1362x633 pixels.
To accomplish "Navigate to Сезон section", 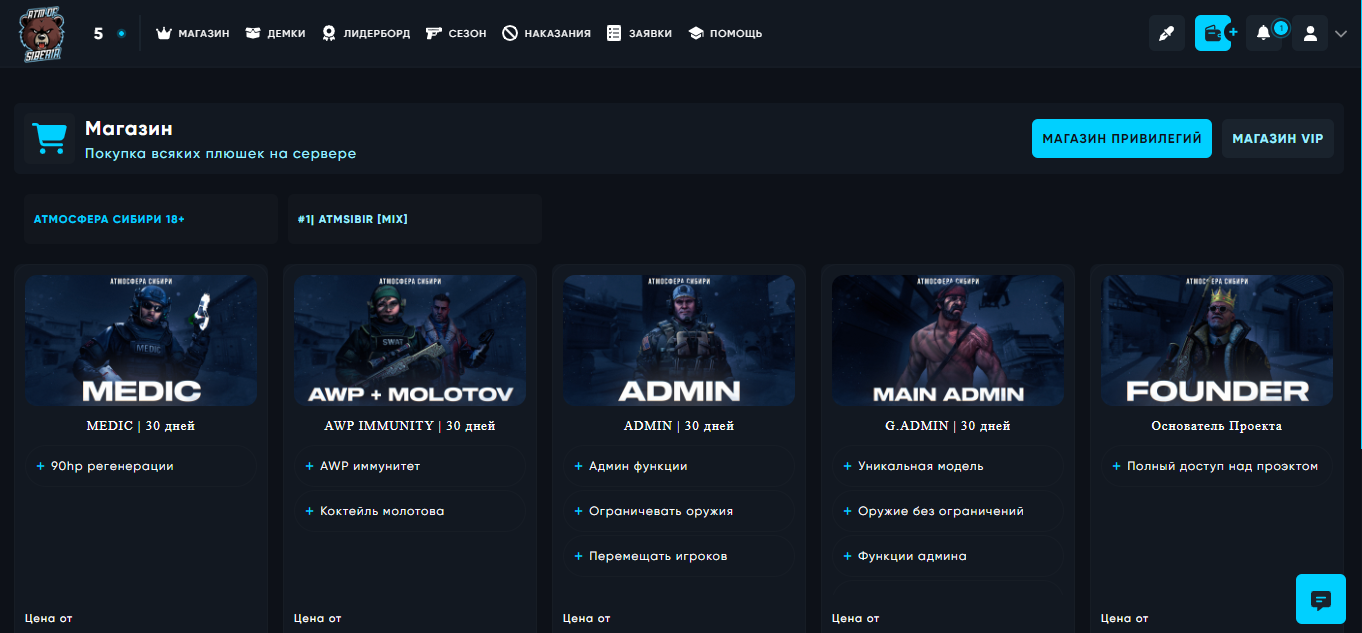I will pos(456,33).
